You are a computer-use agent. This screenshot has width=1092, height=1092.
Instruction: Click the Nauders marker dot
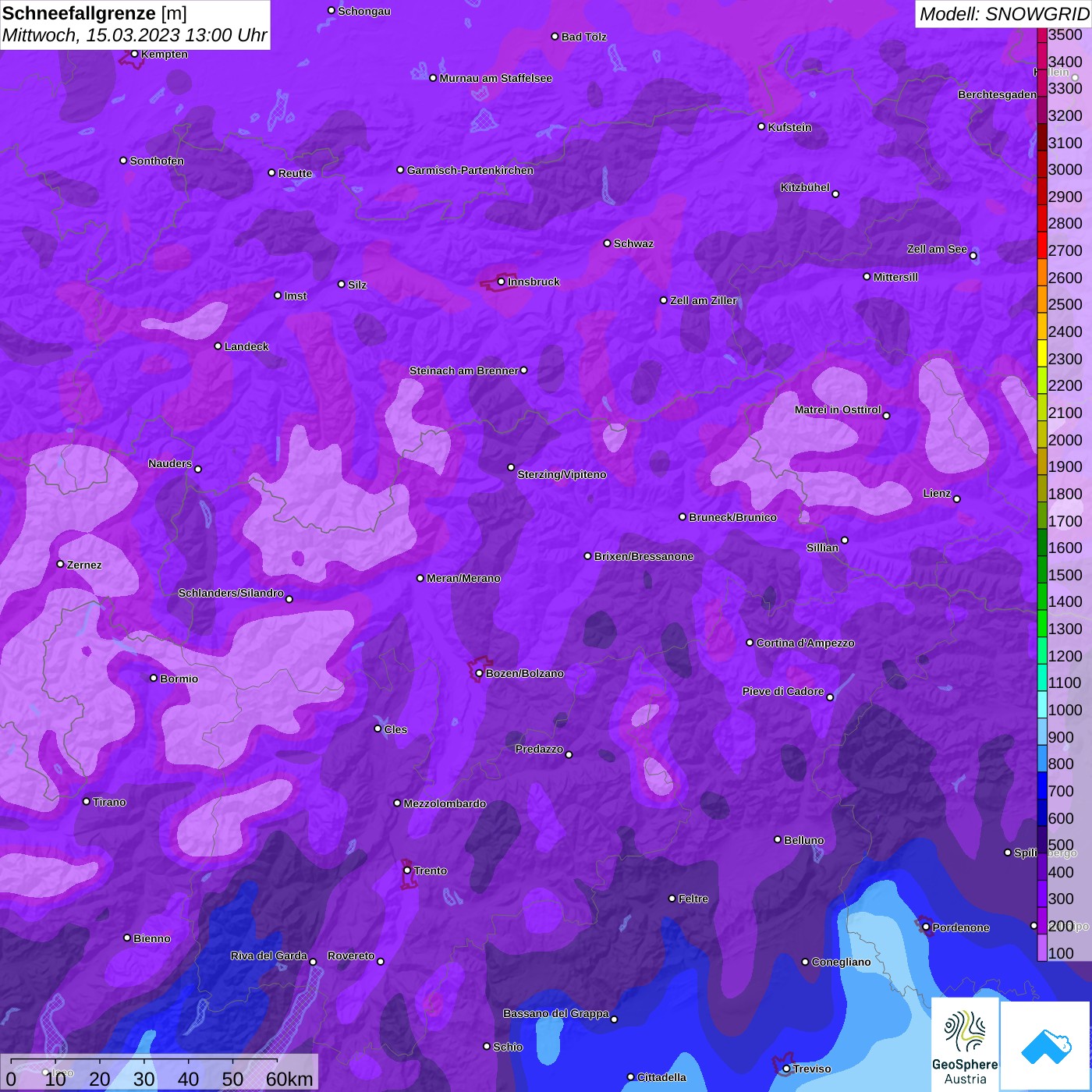(x=198, y=470)
